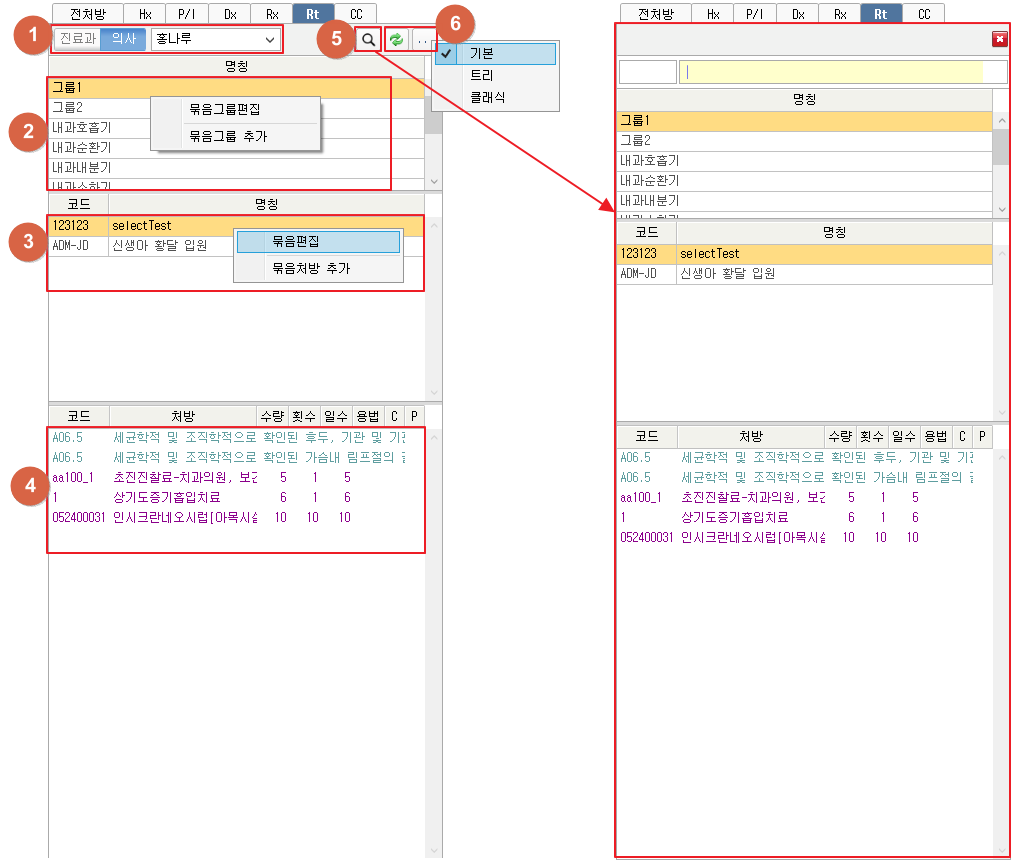Viewport: 1014px width, 865px height.
Task: Select 묶음처방 추가 in the context menu
Action: pyautogui.click(x=311, y=268)
